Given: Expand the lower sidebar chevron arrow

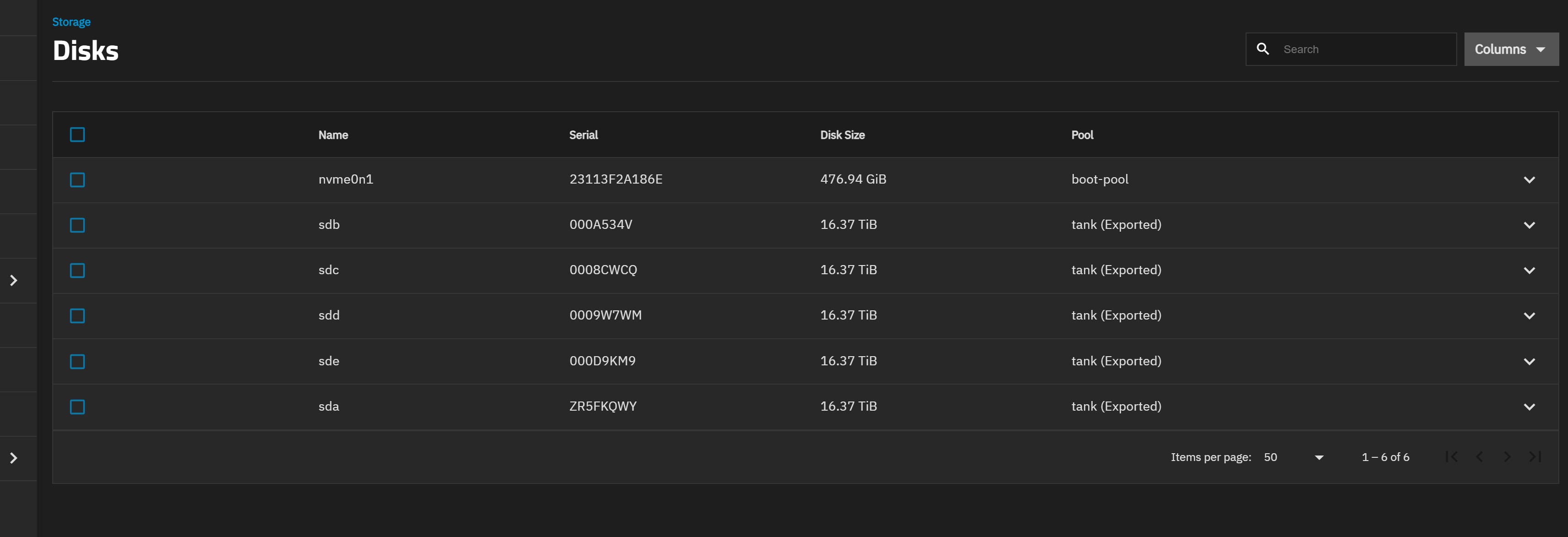Looking at the screenshot, I should pyautogui.click(x=13, y=458).
